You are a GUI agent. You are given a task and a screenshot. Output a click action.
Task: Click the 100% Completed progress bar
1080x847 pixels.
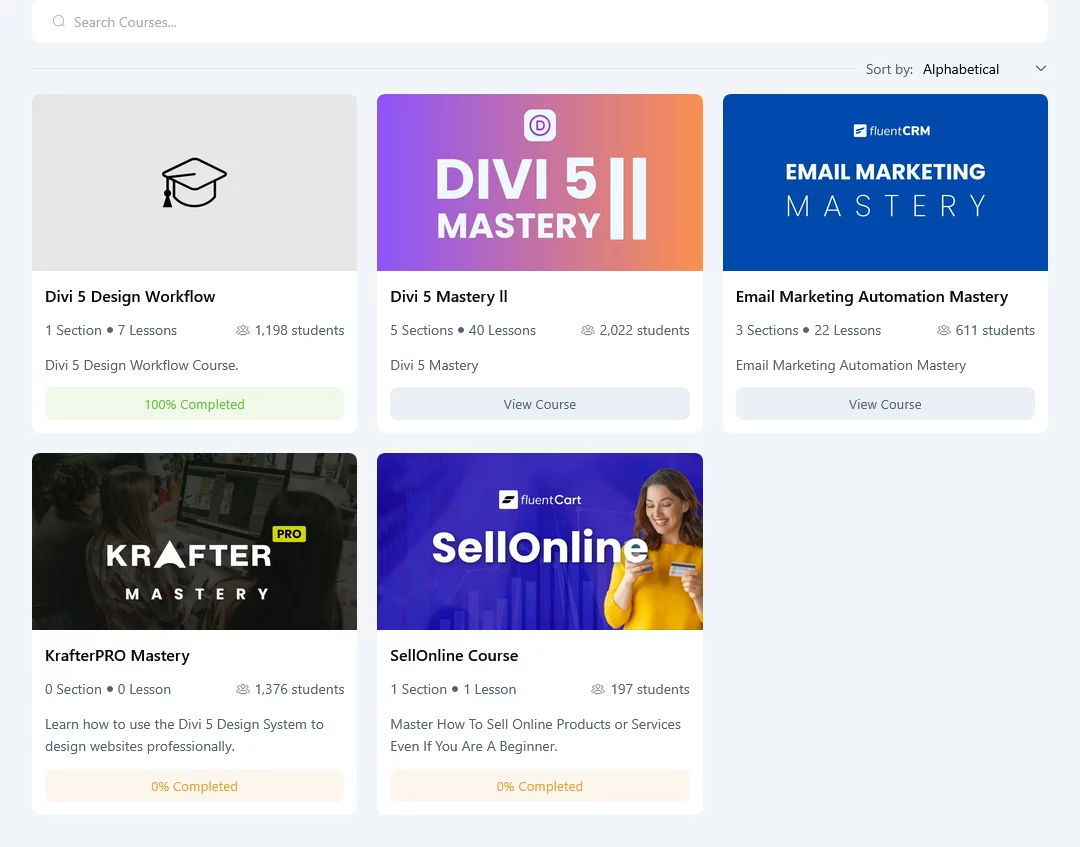194,404
